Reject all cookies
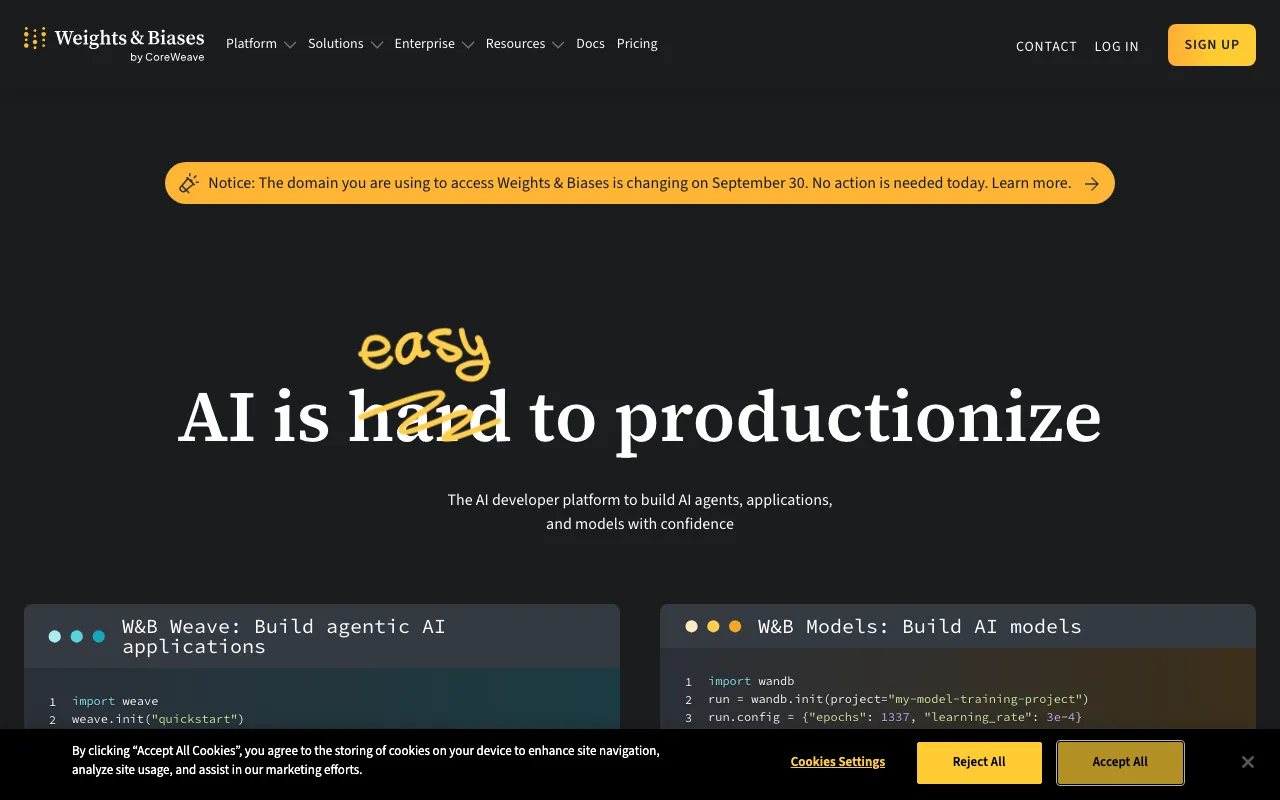 979,763
